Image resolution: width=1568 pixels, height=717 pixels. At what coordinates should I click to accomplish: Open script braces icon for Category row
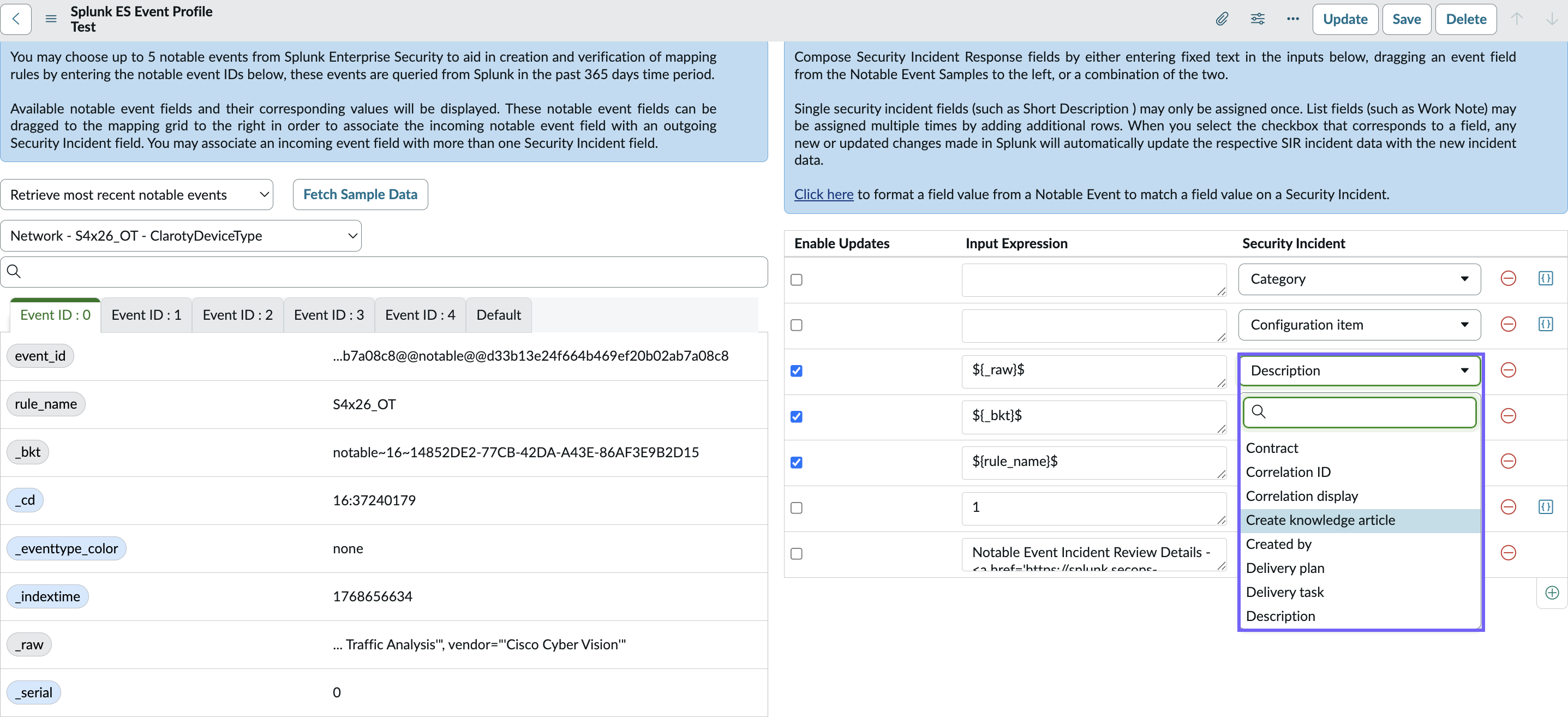coord(1546,279)
